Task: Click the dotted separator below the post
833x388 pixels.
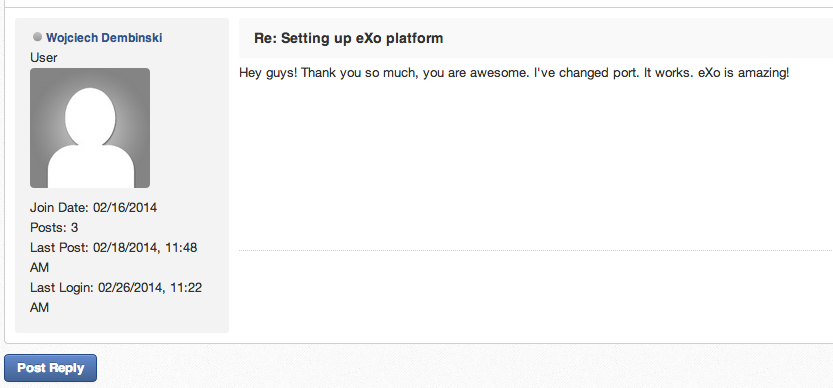Action: [x=536, y=250]
